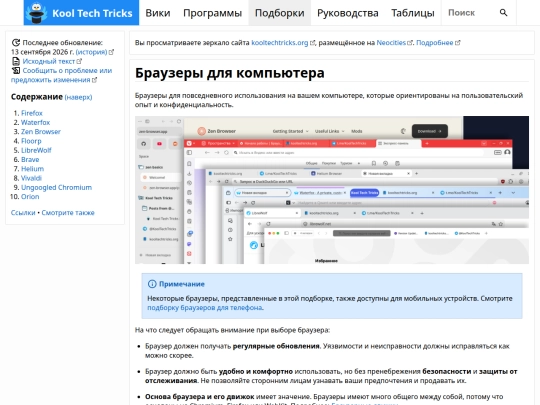Click the bold text удобно и комфортно

point(256,372)
